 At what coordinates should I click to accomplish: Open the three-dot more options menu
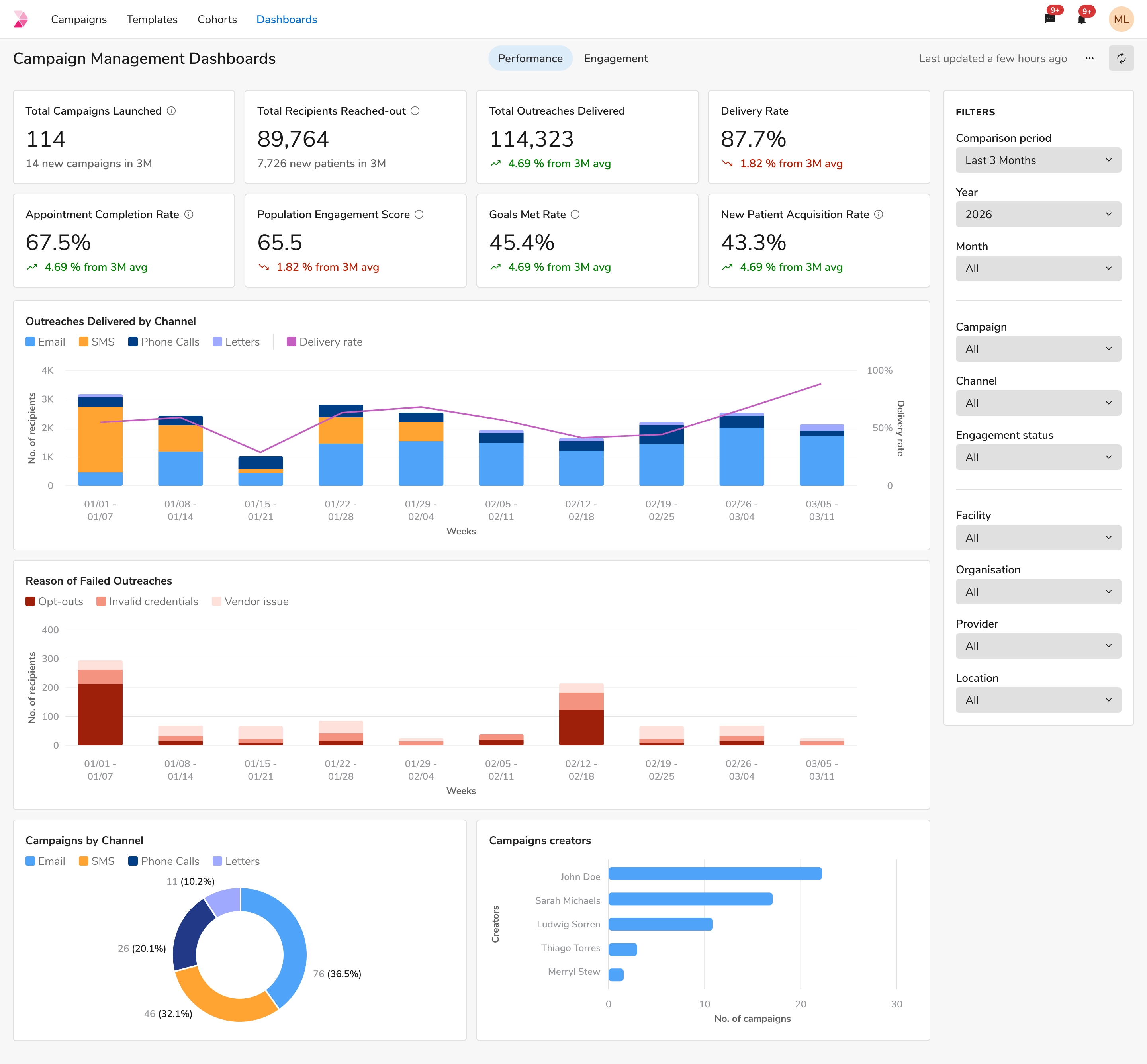click(x=1089, y=58)
